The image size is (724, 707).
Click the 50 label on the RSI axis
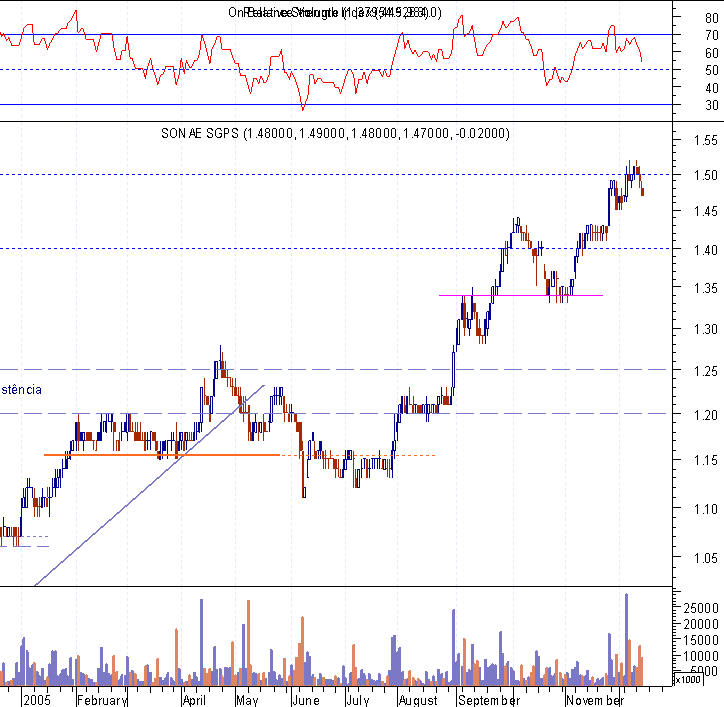(712, 70)
